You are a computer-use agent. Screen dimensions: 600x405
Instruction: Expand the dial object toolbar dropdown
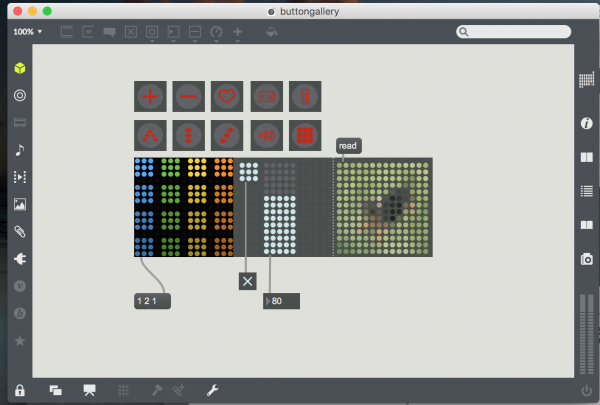pos(216,33)
